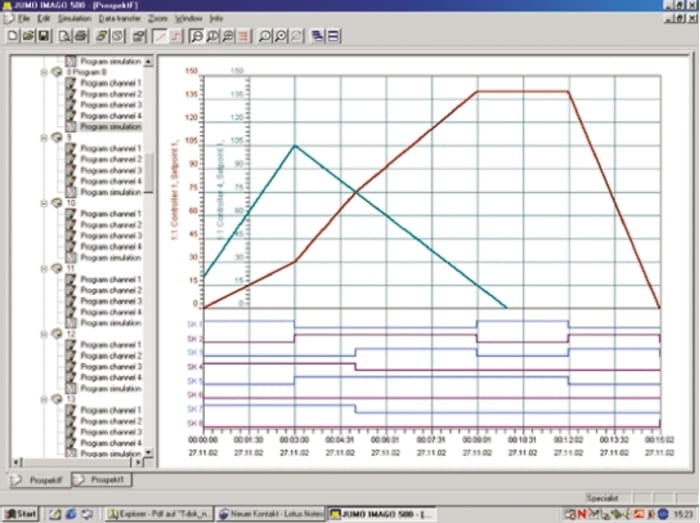Viewport: 700px width, 523px height.
Task: Select Program channel 1 under program 13
Action: pyautogui.click(x=111, y=411)
